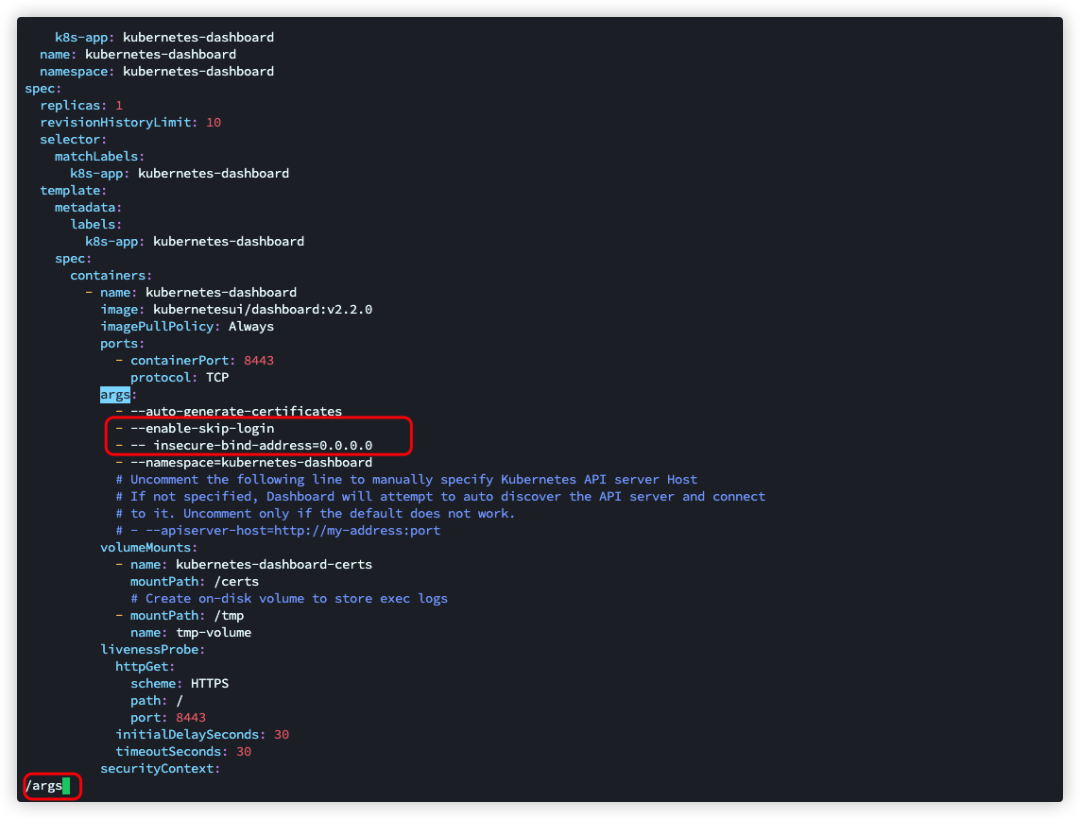Click the comment 'to it. Uncomment only if the default'
Viewport: 1080px width, 819px height.
click(x=315, y=514)
